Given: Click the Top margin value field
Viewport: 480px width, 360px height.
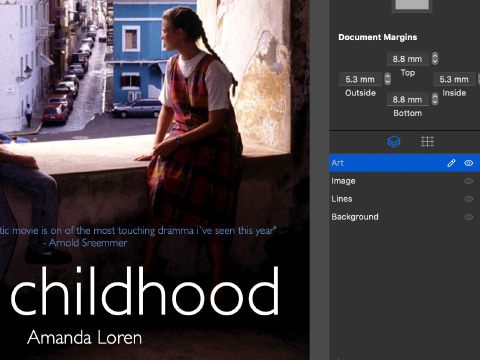Looking at the screenshot, I should (x=408, y=59).
